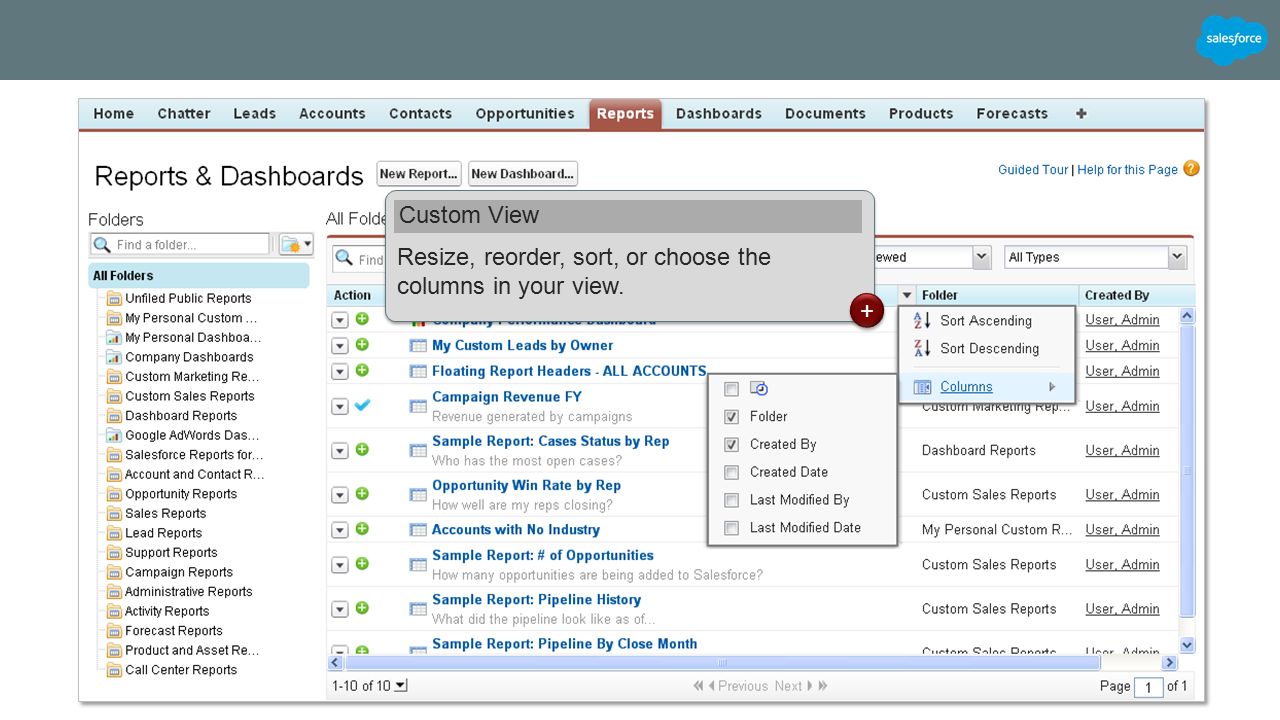Click the vertical scrollbar down arrow
1280x720 pixels.
(x=1187, y=646)
